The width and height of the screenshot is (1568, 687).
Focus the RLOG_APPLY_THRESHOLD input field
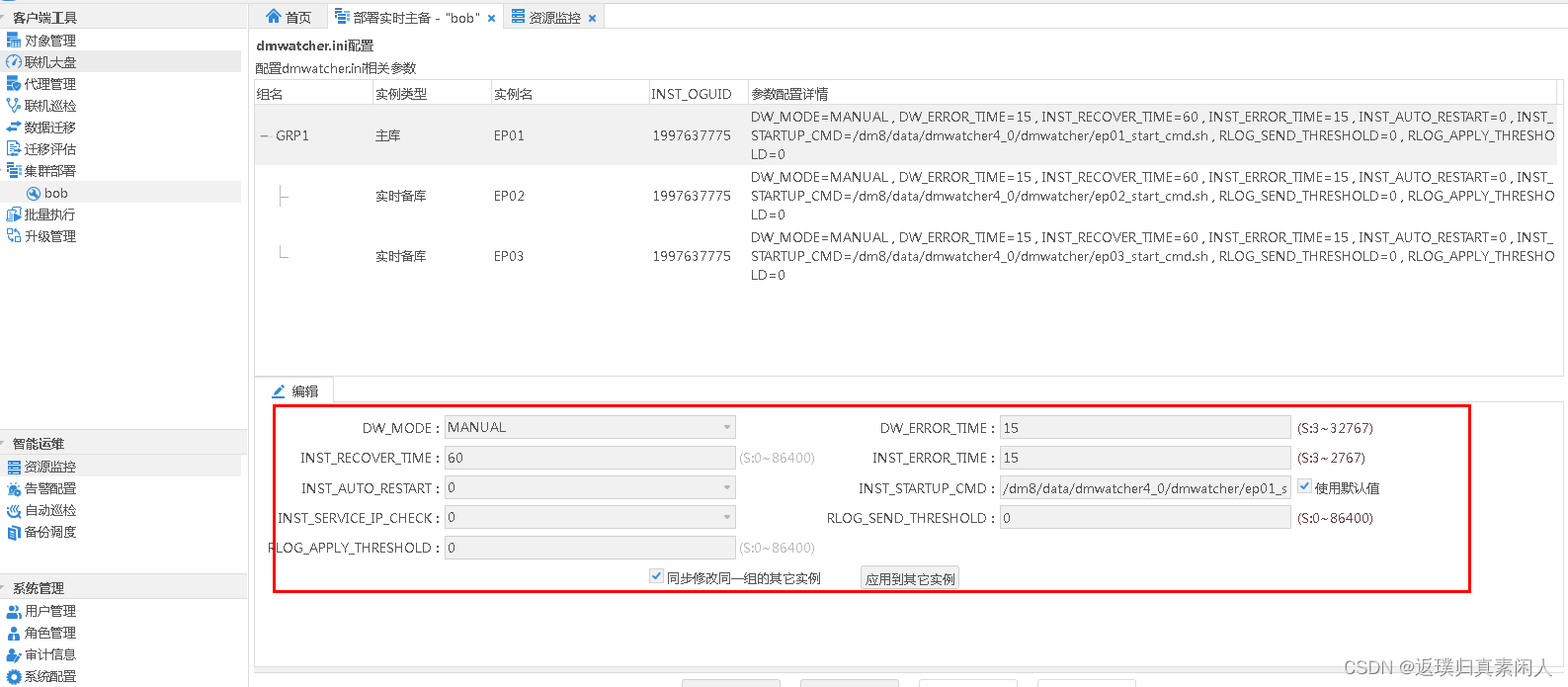point(590,548)
